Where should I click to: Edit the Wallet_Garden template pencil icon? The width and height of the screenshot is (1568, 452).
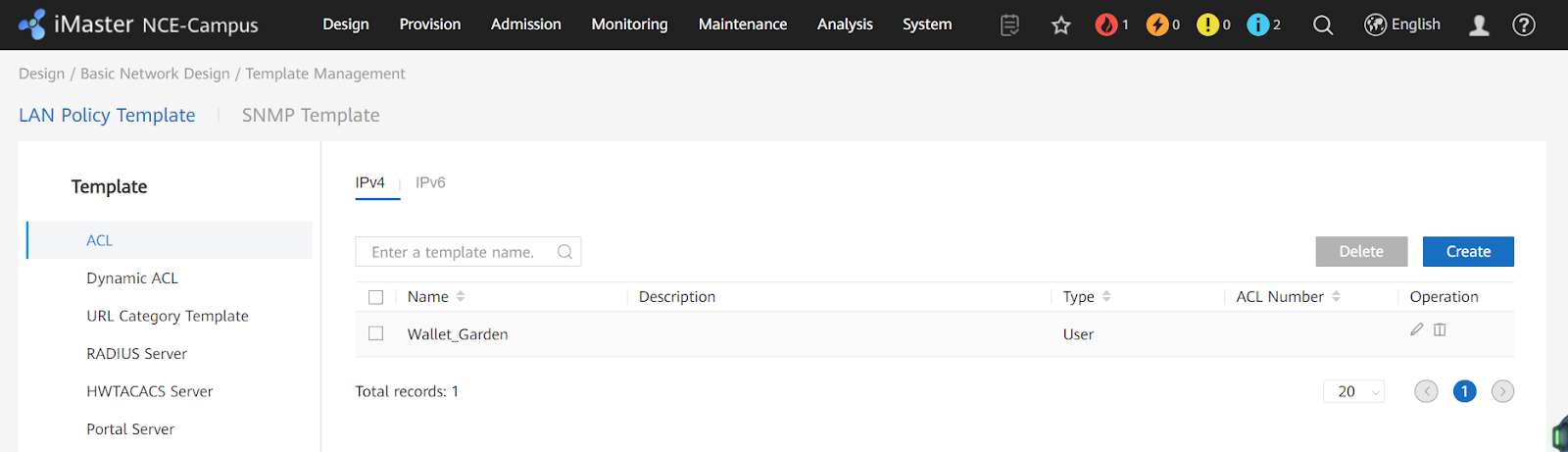pyautogui.click(x=1416, y=329)
